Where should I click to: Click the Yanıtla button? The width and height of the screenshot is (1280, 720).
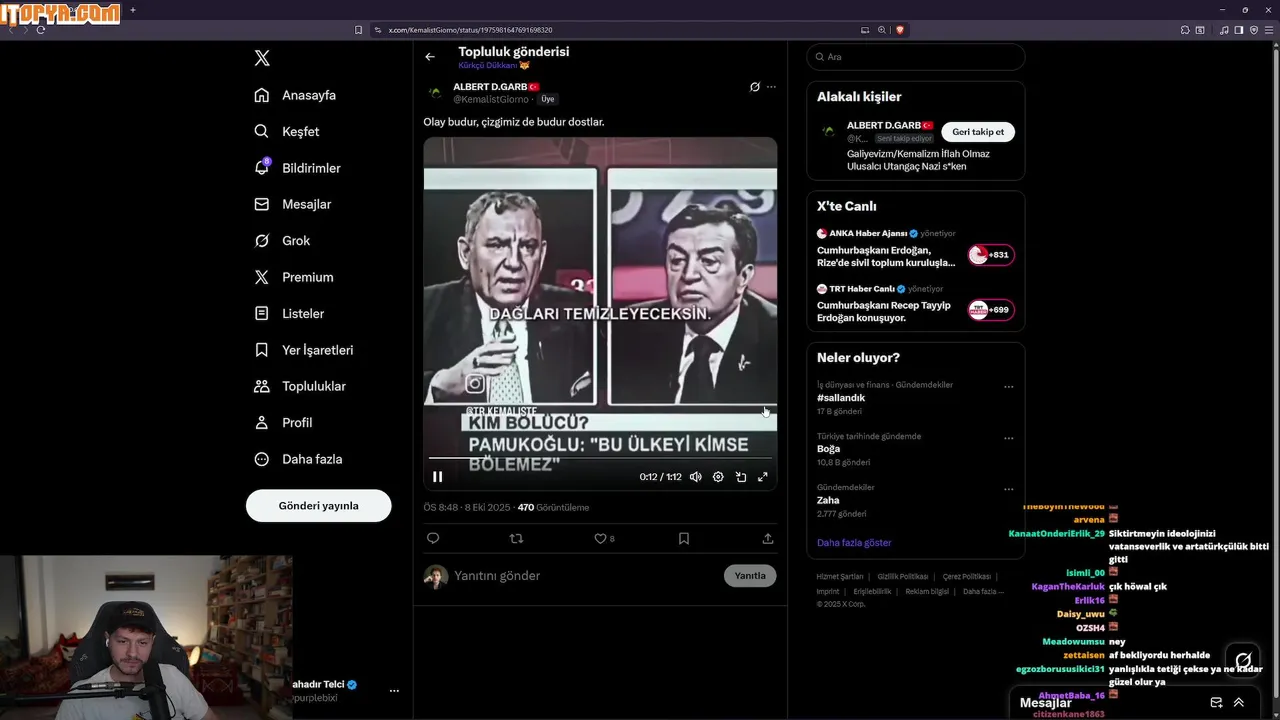[750, 576]
